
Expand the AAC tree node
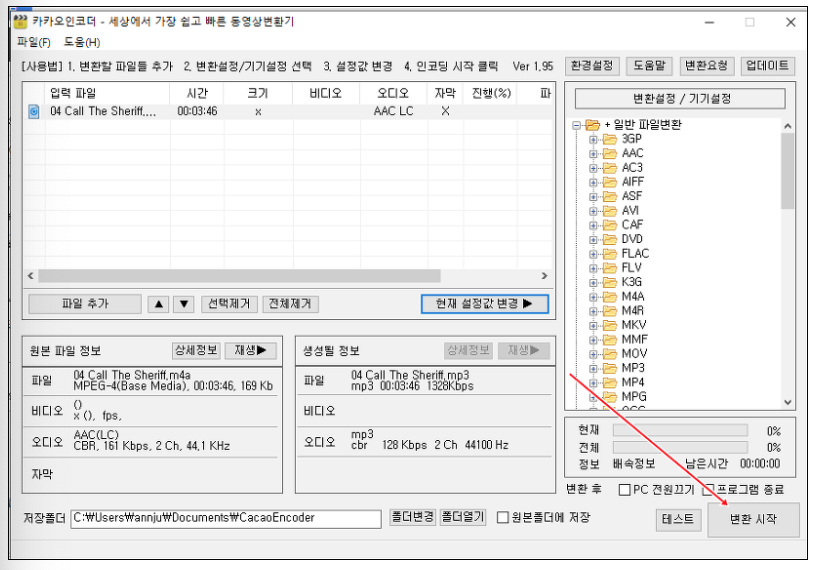tap(593, 154)
